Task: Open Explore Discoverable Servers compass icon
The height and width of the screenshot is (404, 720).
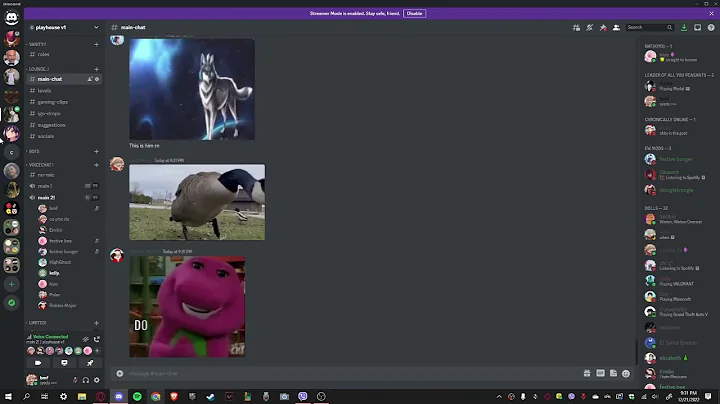Action: tap(11, 303)
